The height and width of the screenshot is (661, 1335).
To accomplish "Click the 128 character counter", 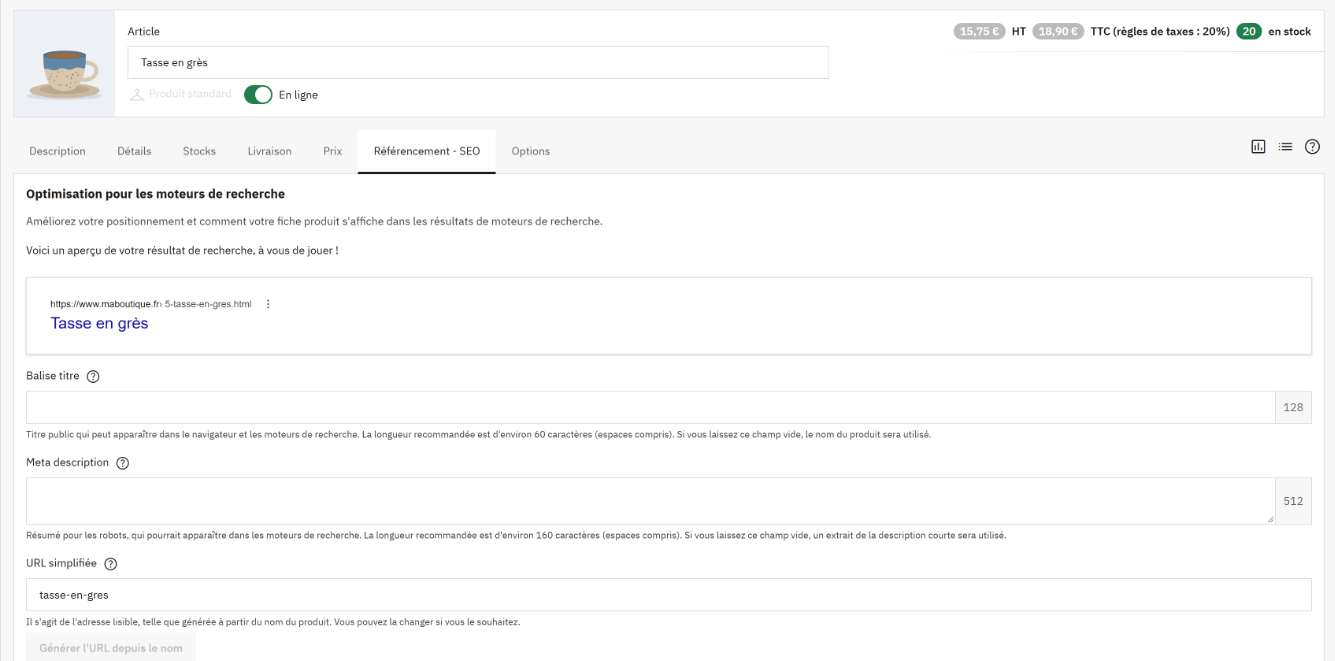I will pyautogui.click(x=1293, y=407).
